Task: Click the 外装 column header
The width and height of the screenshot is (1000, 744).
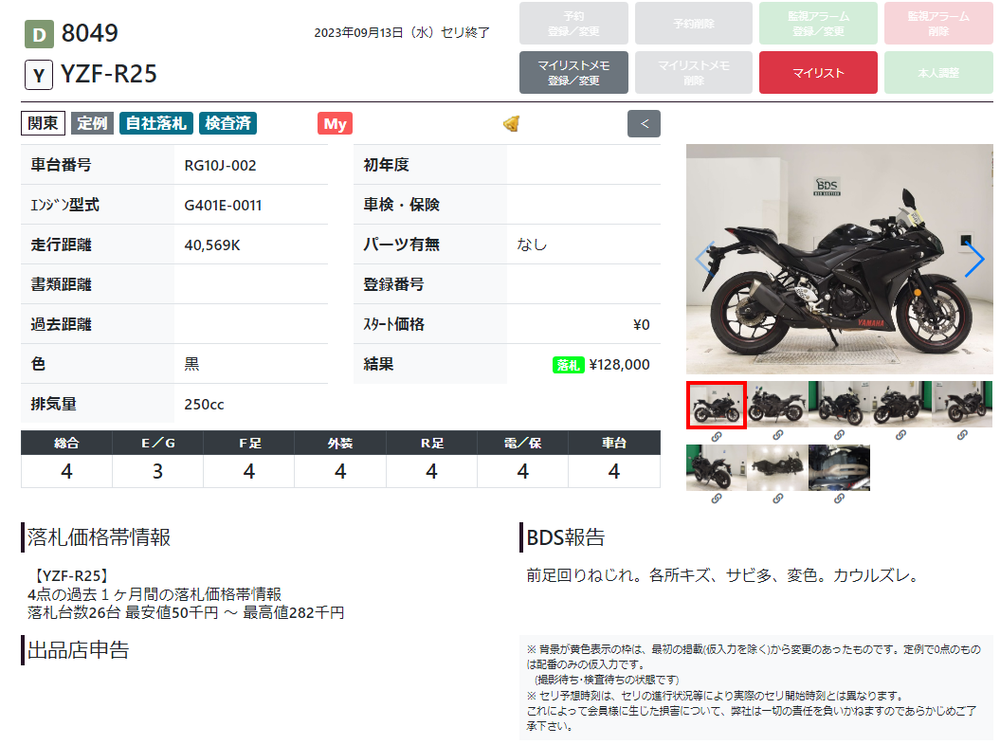Action: coord(340,442)
